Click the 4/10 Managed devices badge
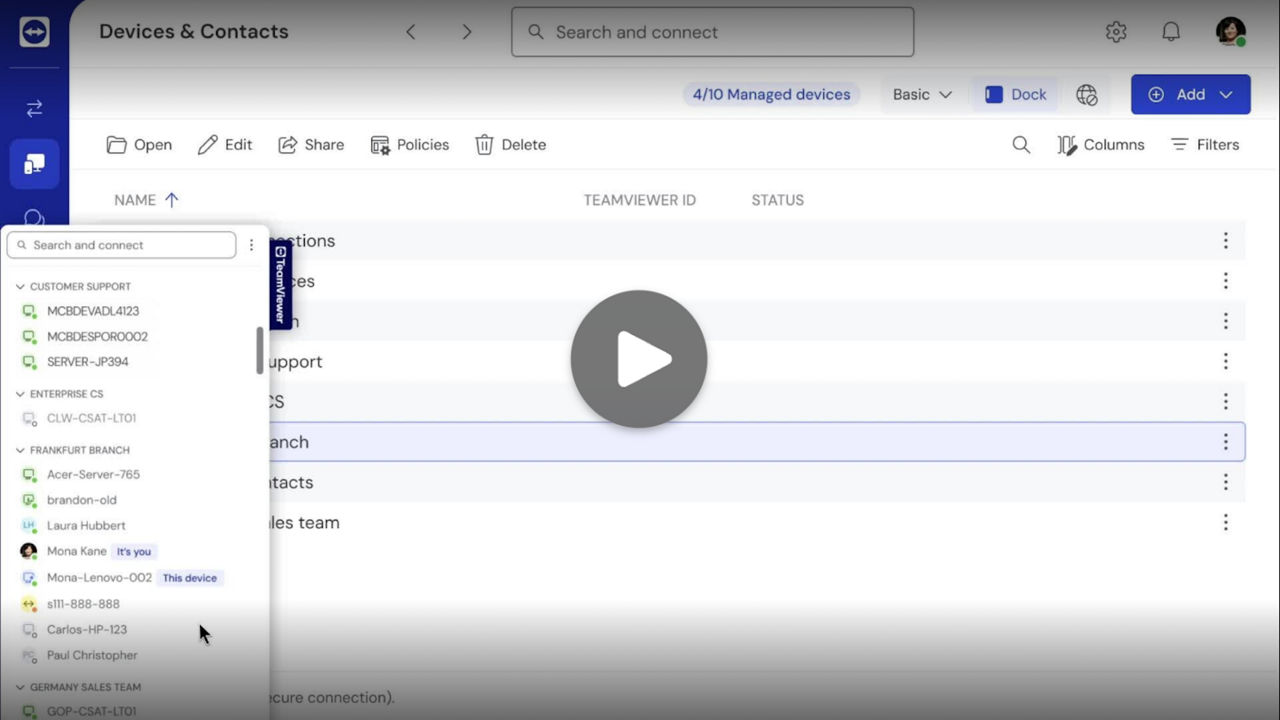This screenshot has width=1280, height=720. [771, 95]
